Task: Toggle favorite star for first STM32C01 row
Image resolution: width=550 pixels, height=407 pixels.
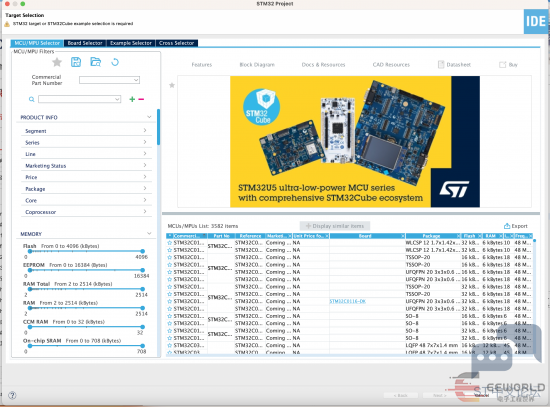Action: click(169, 243)
